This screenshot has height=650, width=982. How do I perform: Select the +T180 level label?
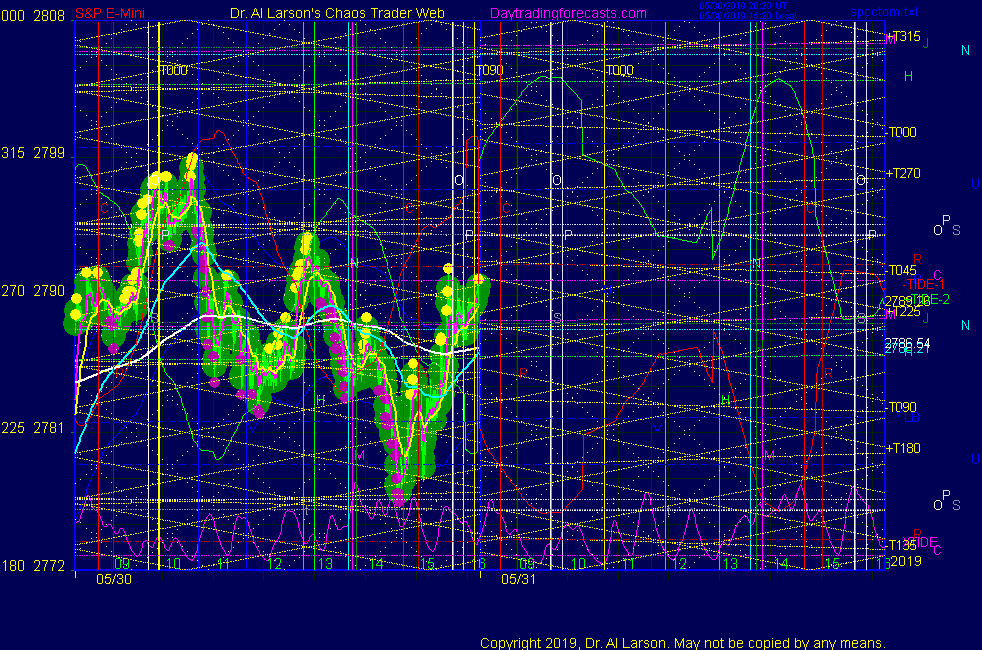click(x=903, y=448)
